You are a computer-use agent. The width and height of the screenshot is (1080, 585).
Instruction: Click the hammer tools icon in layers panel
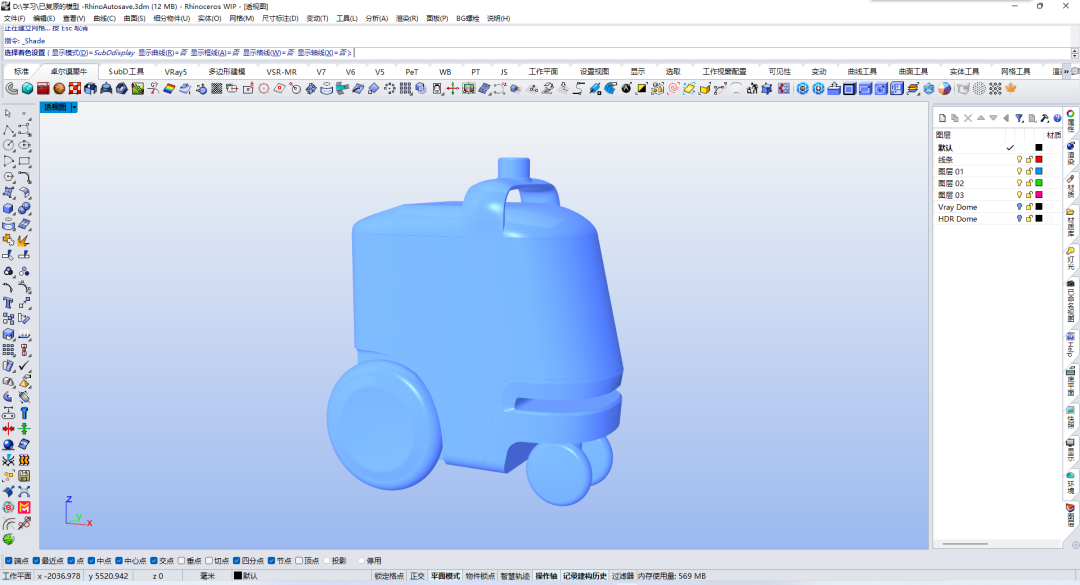(x=1044, y=118)
